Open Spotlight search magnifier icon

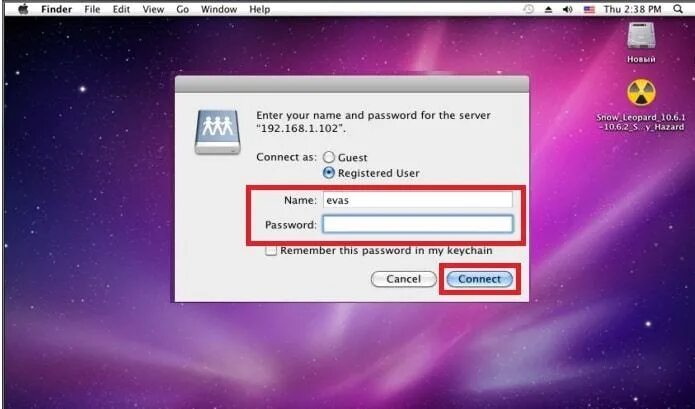[678, 9]
